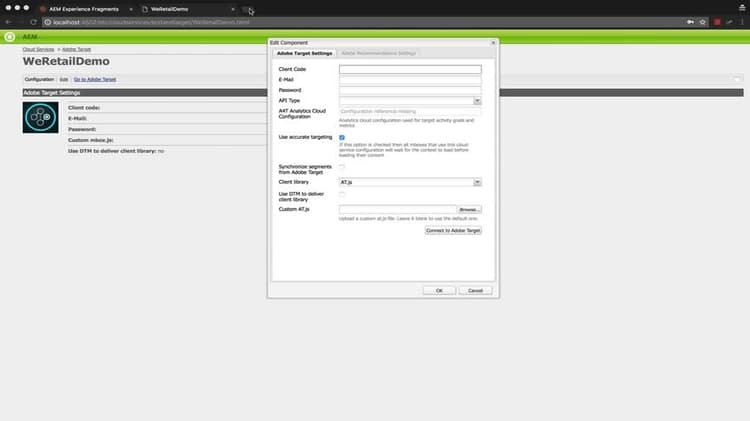The height and width of the screenshot is (421, 750).
Task: Click the red extension icon in browser toolbar
Action: tap(717, 22)
